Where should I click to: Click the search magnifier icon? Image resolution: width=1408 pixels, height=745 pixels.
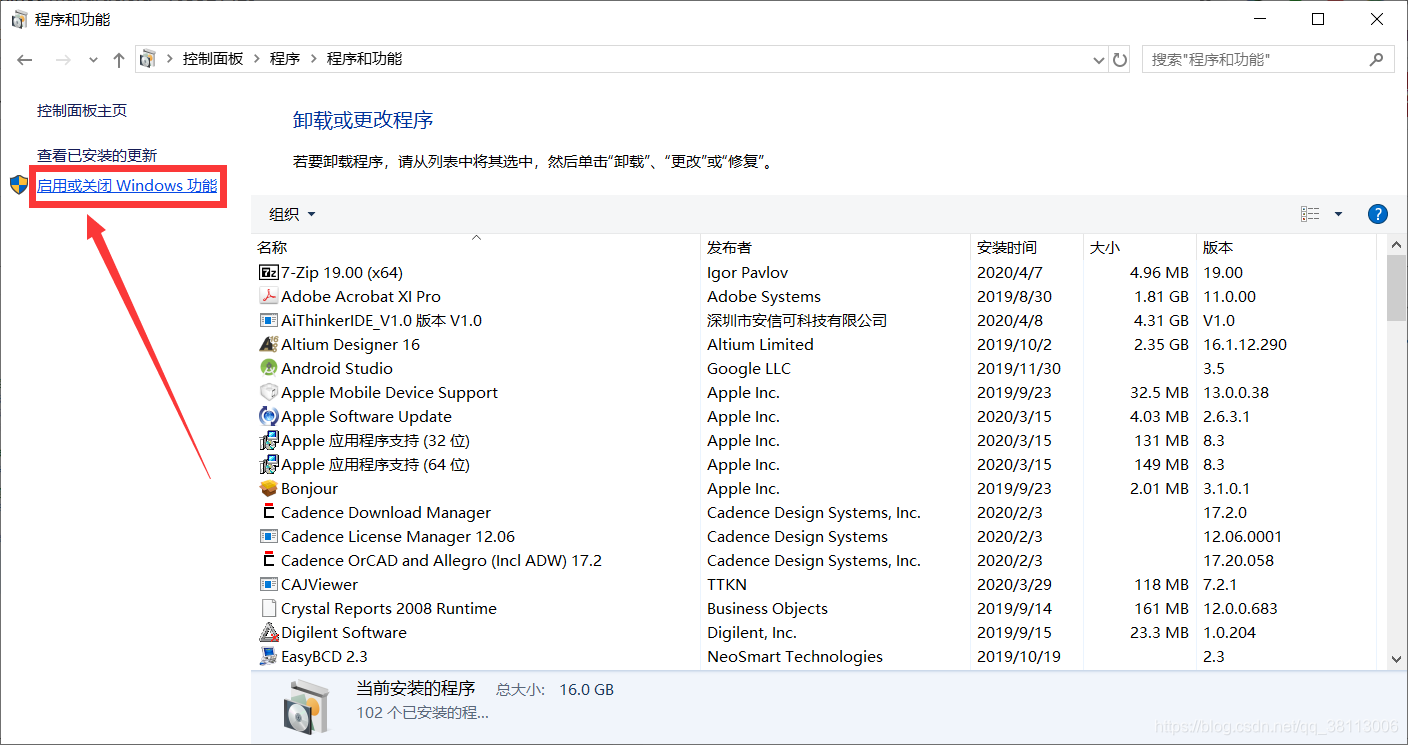(x=1377, y=59)
